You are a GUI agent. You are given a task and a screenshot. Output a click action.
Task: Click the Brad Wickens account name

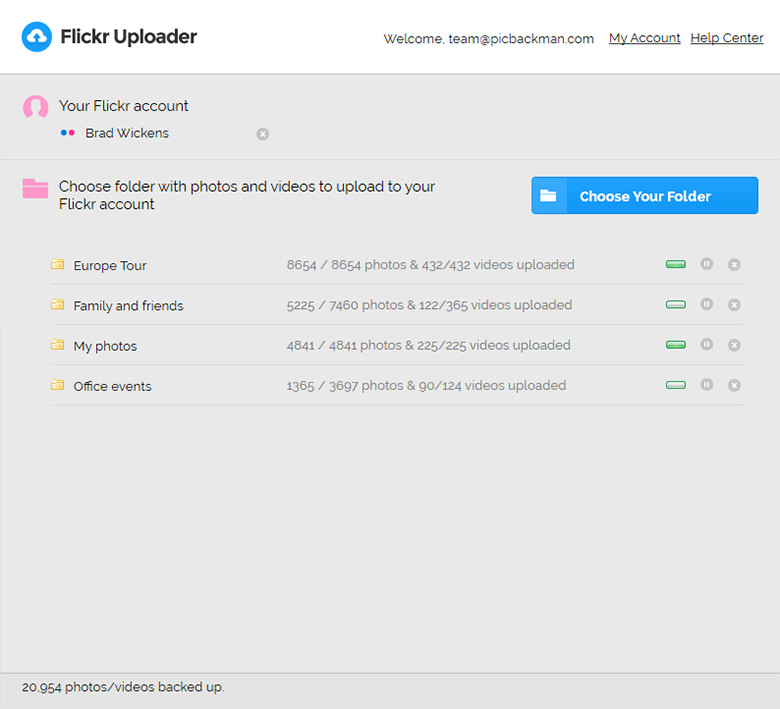click(127, 133)
